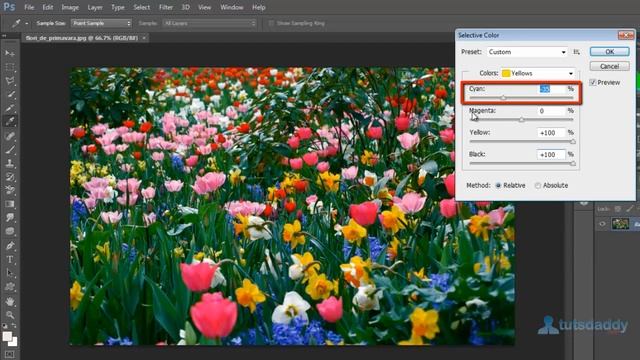Click the lock transparent pixels icon
This screenshot has height=360, width=640.
point(618,209)
